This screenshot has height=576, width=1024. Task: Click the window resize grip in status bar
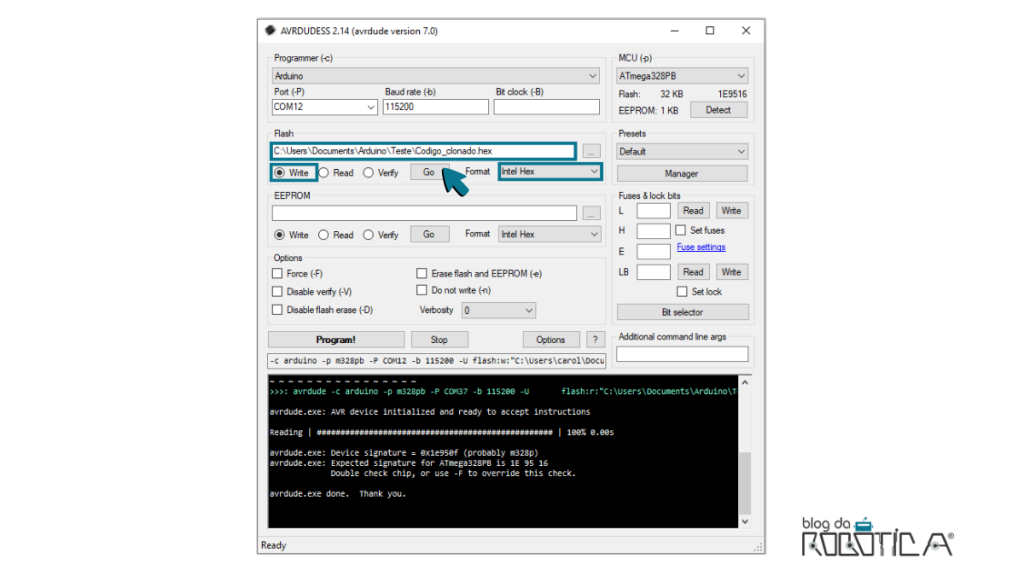(x=758, y=547)
